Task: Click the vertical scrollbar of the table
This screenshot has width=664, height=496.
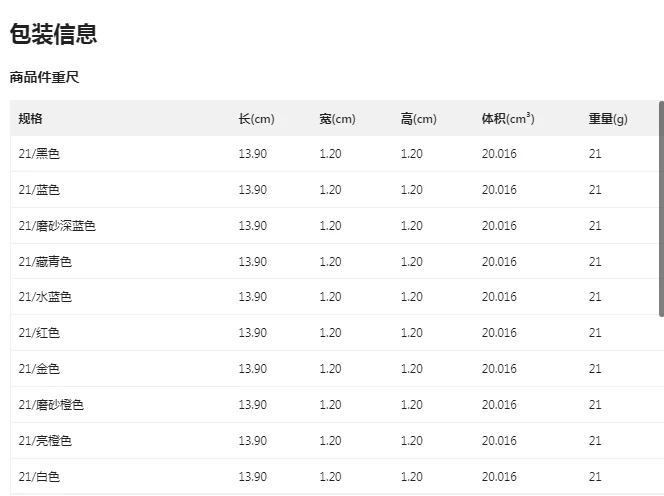Action: click(x=661, y=208)
